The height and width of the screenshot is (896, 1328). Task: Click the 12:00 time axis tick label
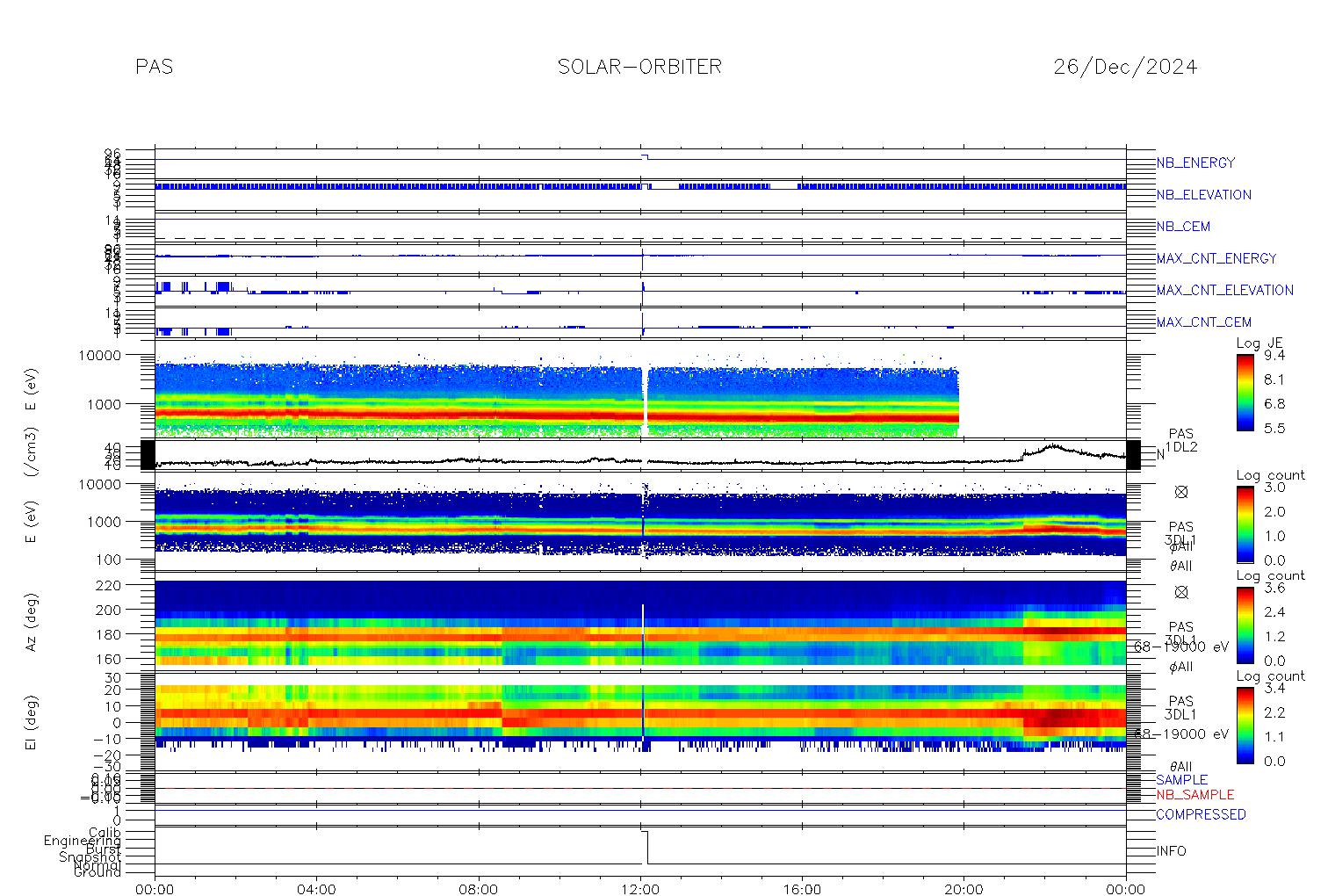[640, 889]
